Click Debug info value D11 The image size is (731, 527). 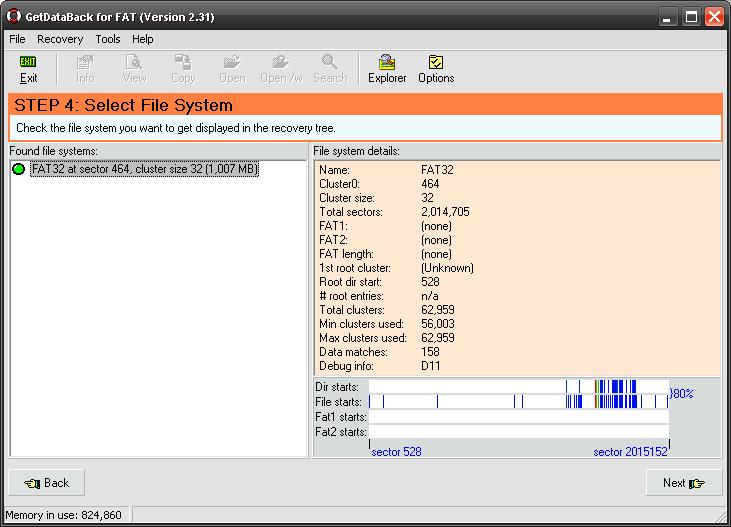click(430, 366)
